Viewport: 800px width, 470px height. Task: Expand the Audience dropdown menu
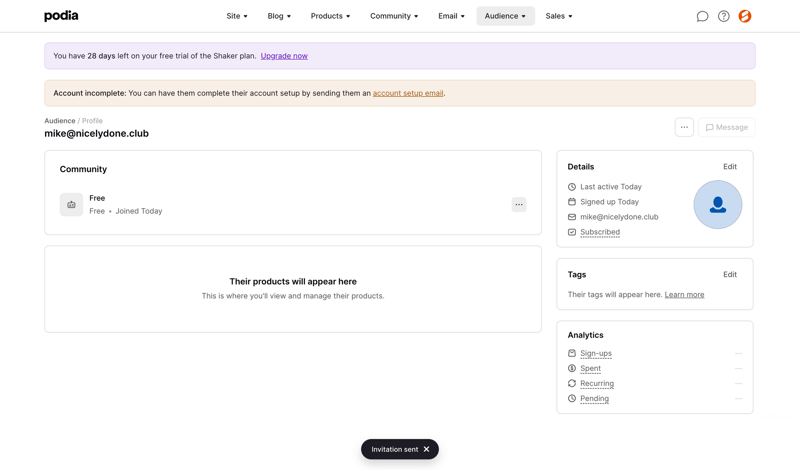click(x=505, y=16)
